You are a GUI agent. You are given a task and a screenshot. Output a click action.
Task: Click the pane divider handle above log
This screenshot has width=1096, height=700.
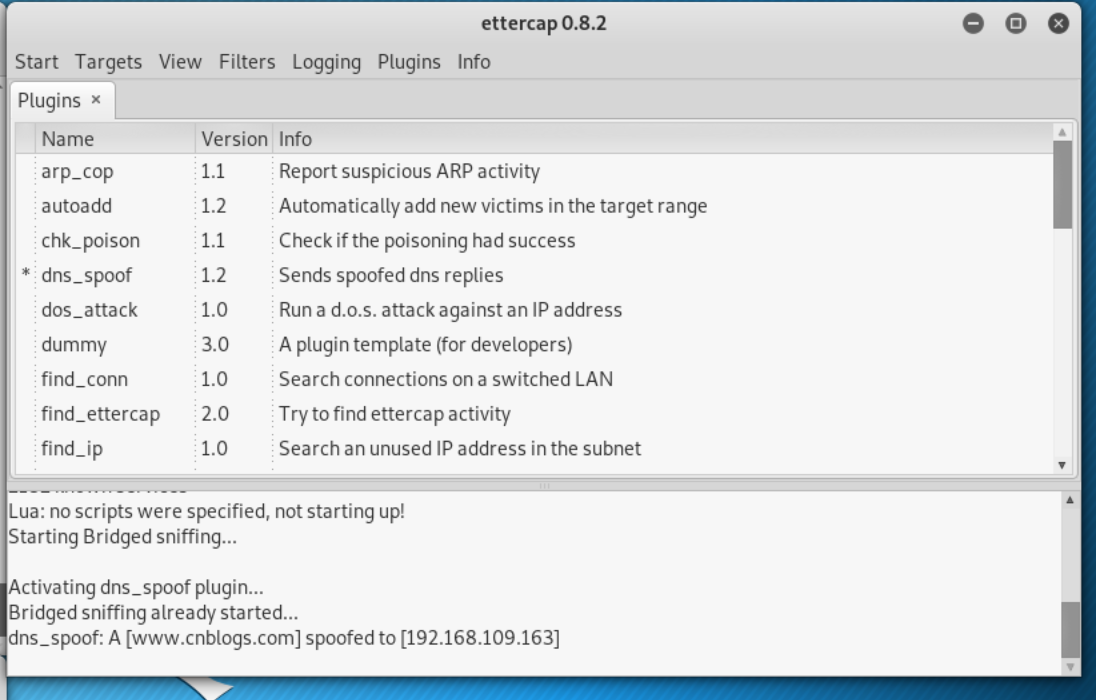click(544, 485)
